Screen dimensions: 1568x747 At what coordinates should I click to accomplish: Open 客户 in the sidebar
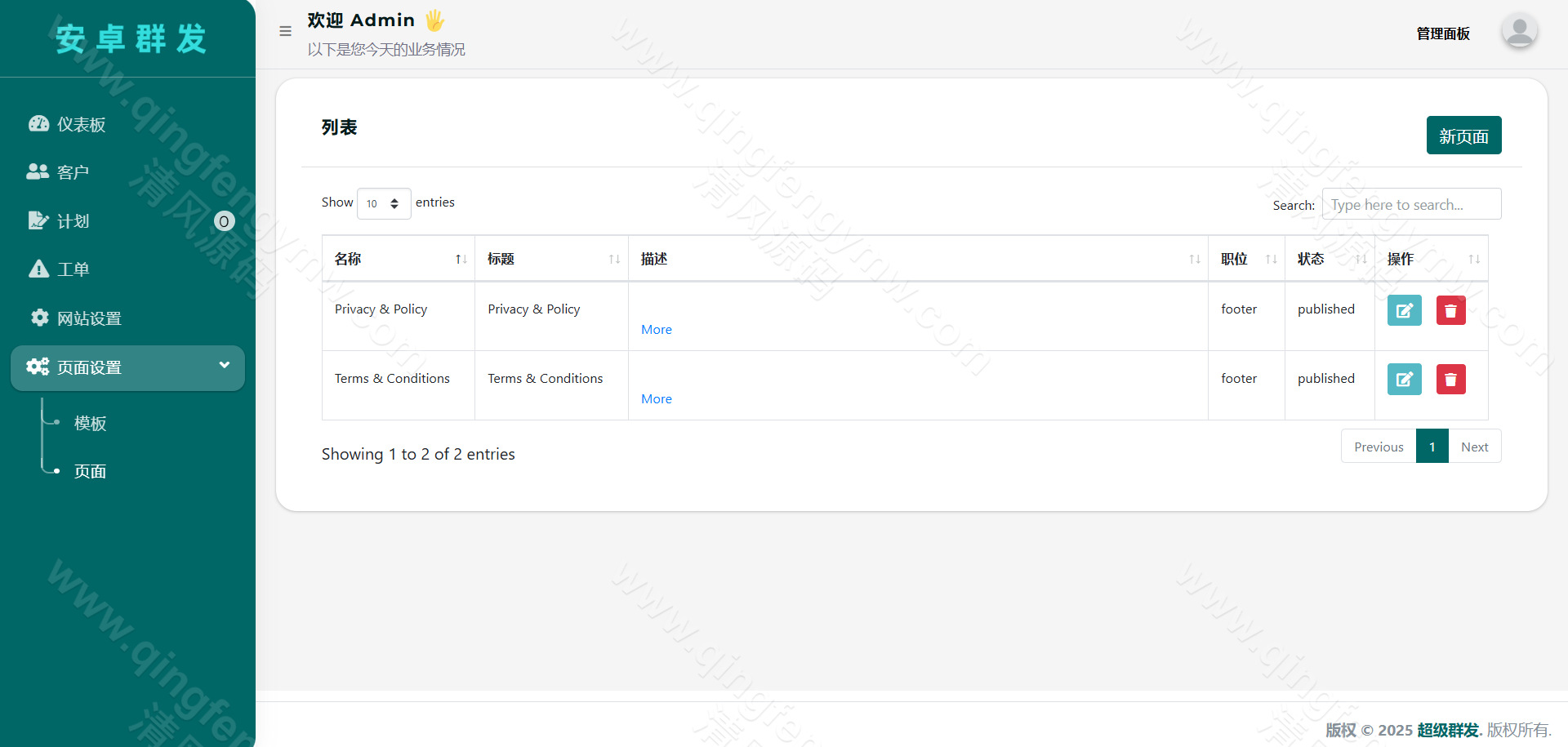(127, 172)
